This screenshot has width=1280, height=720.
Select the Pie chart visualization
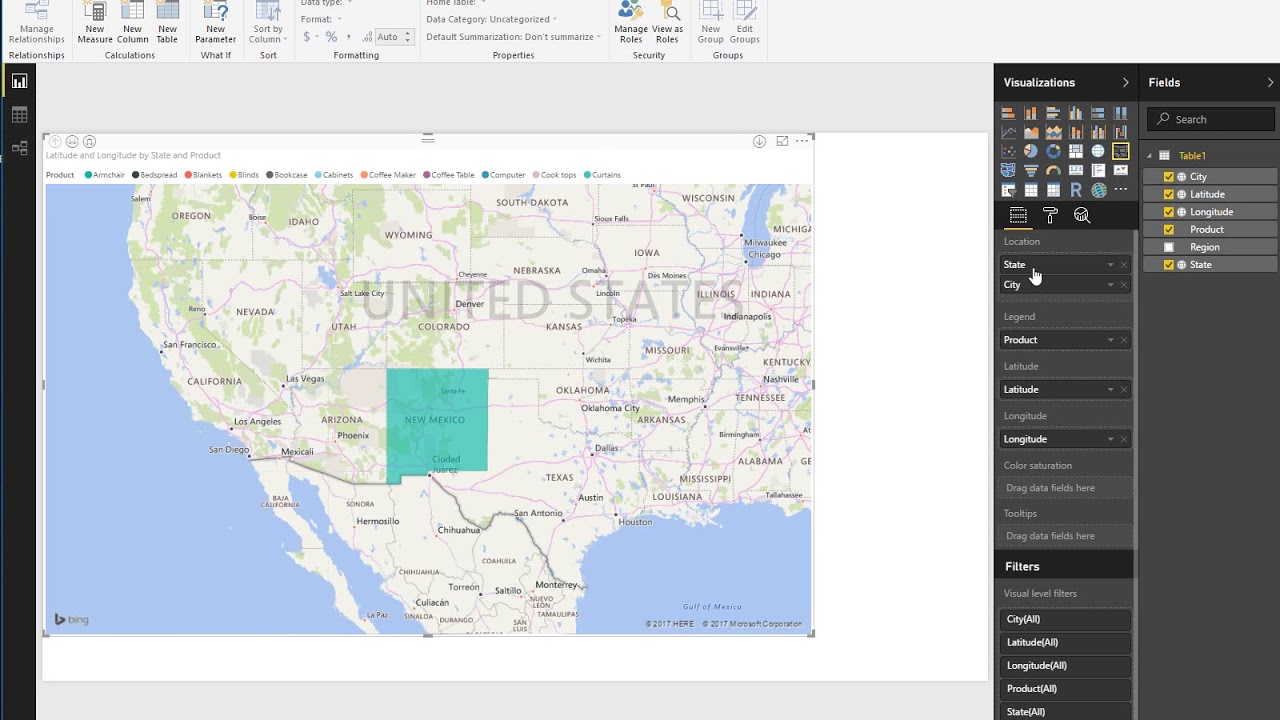pyautogui.click(x=1031, y=151)
